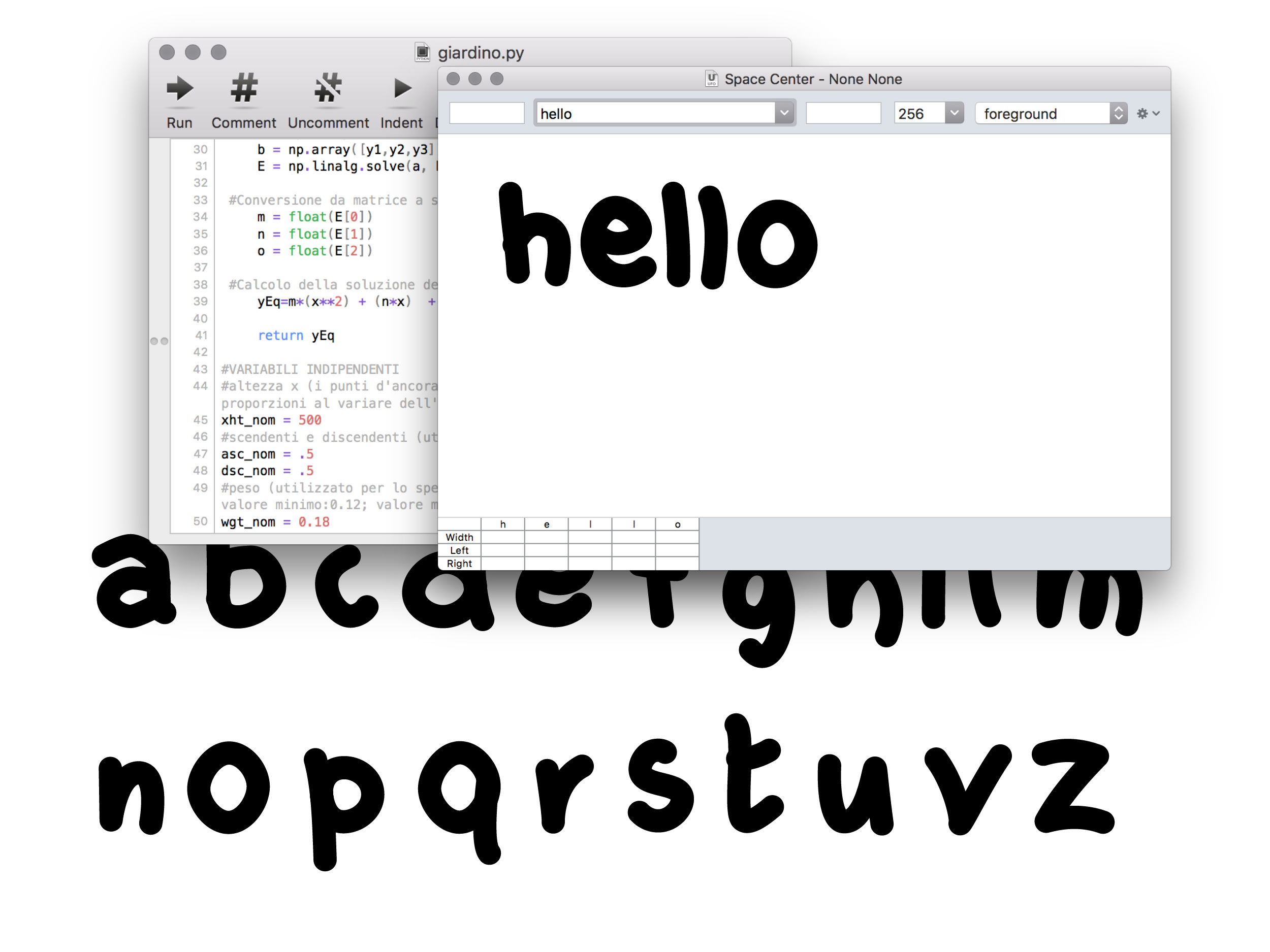Click glyph o in Space Center preview
Image resolution: width=1270 pixels, height=952 pixels.
[777, 243]
